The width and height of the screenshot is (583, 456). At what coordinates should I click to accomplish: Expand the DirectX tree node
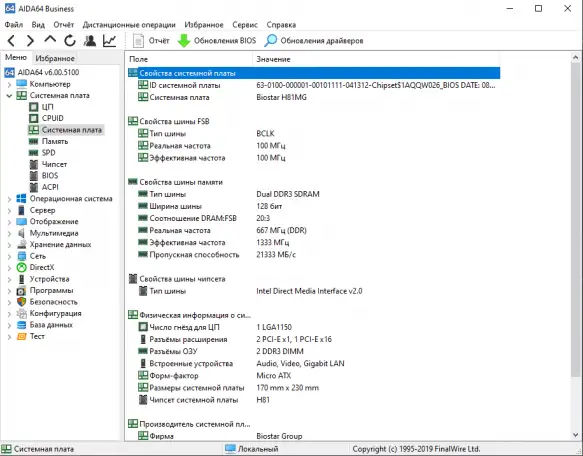click(9, 268)
